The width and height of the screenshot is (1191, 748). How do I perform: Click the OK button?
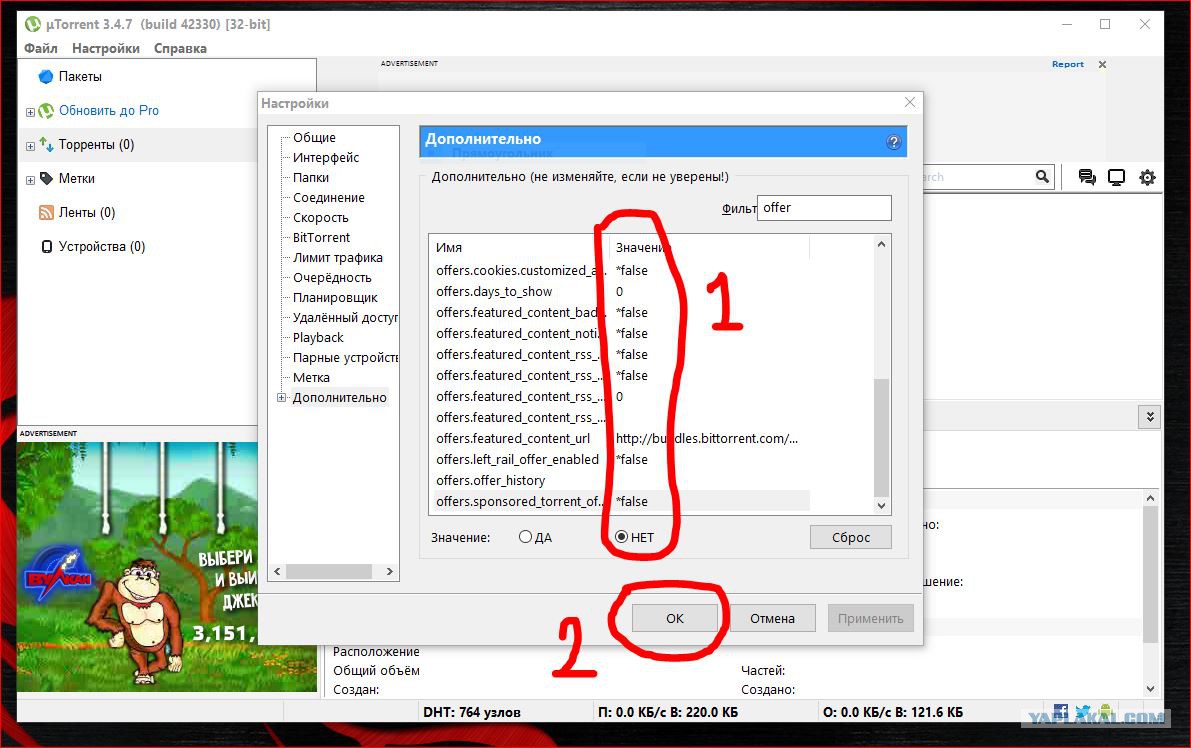674,618
